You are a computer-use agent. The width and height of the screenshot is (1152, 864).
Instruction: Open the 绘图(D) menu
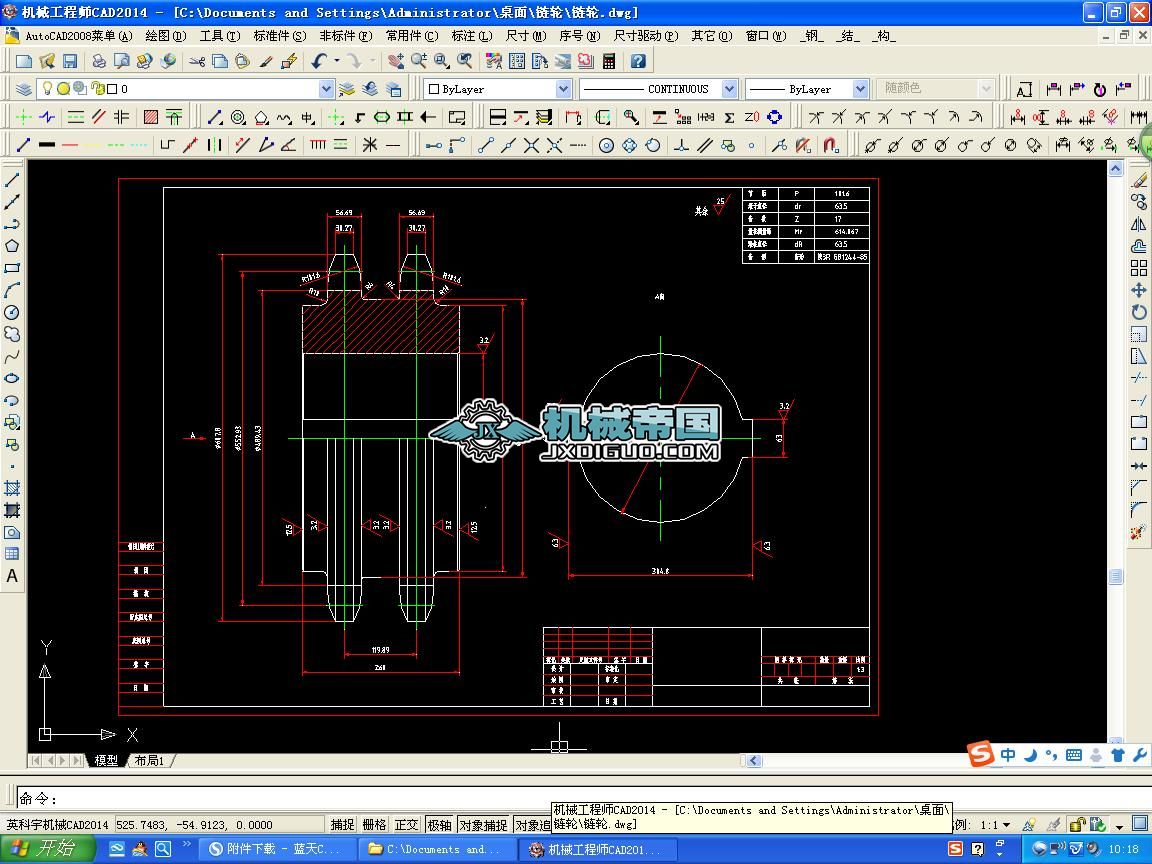[x=165, y=35]
